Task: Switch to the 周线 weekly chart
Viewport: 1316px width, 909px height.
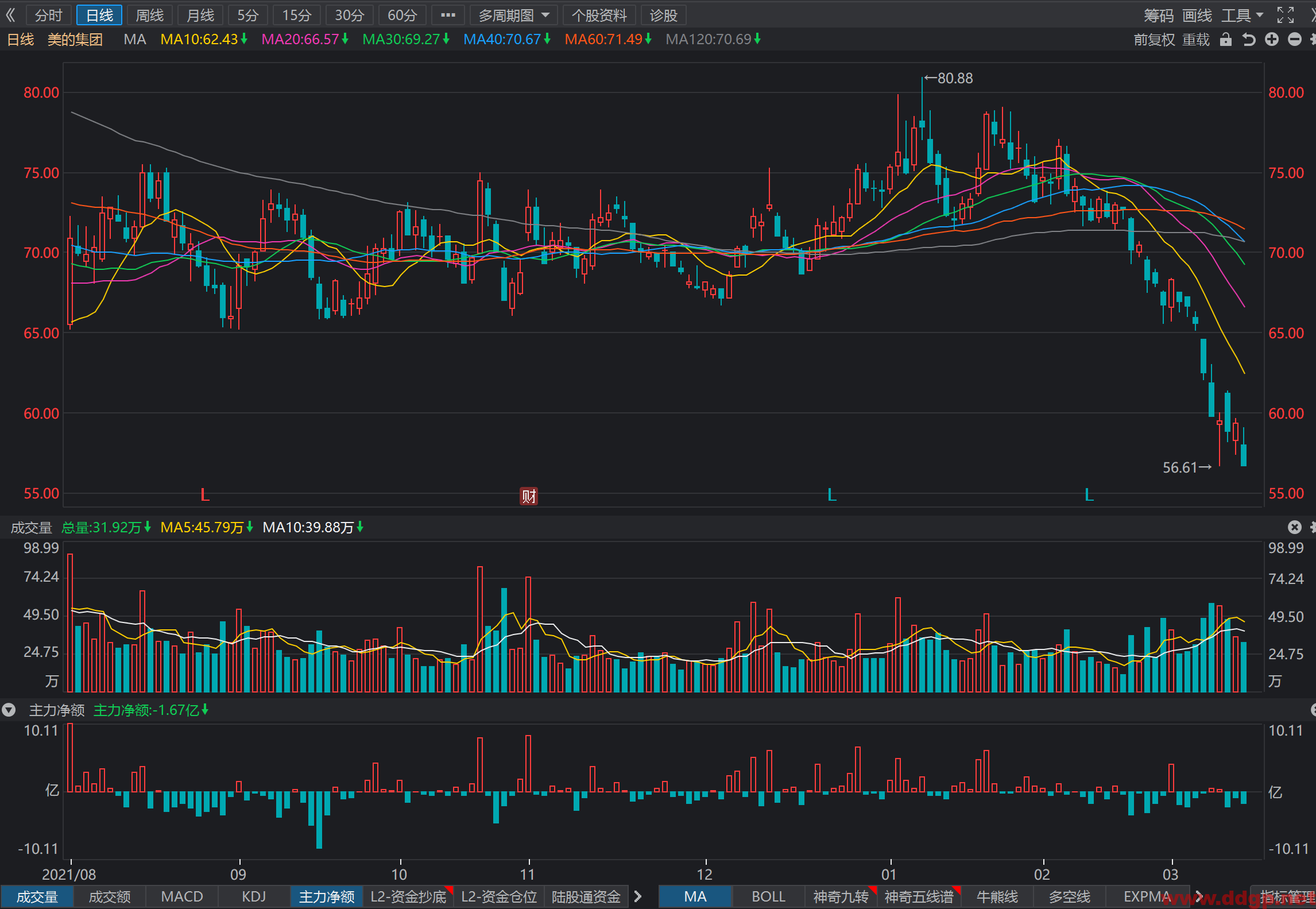Action: [x=150, y=16]
